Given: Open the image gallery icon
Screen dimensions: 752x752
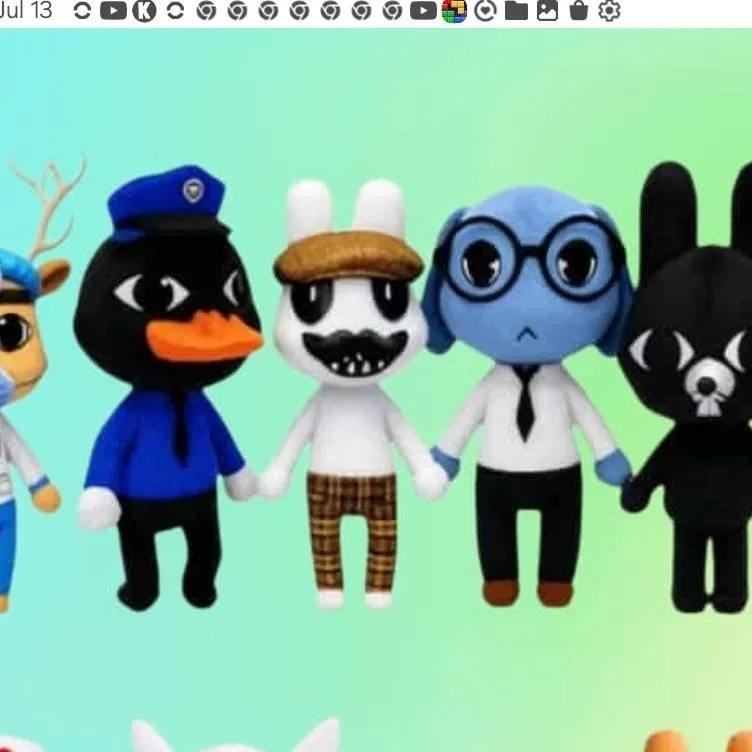Looking at the screenshot, I should (x=547, y=11).
